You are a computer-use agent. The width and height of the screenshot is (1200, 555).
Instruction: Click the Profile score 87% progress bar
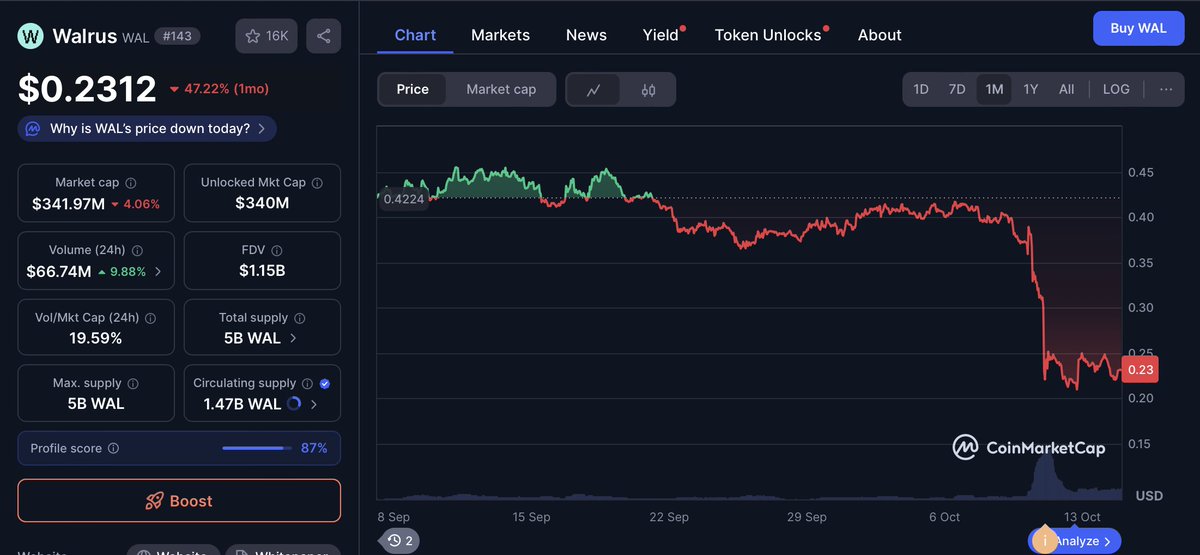pos(257,448)
